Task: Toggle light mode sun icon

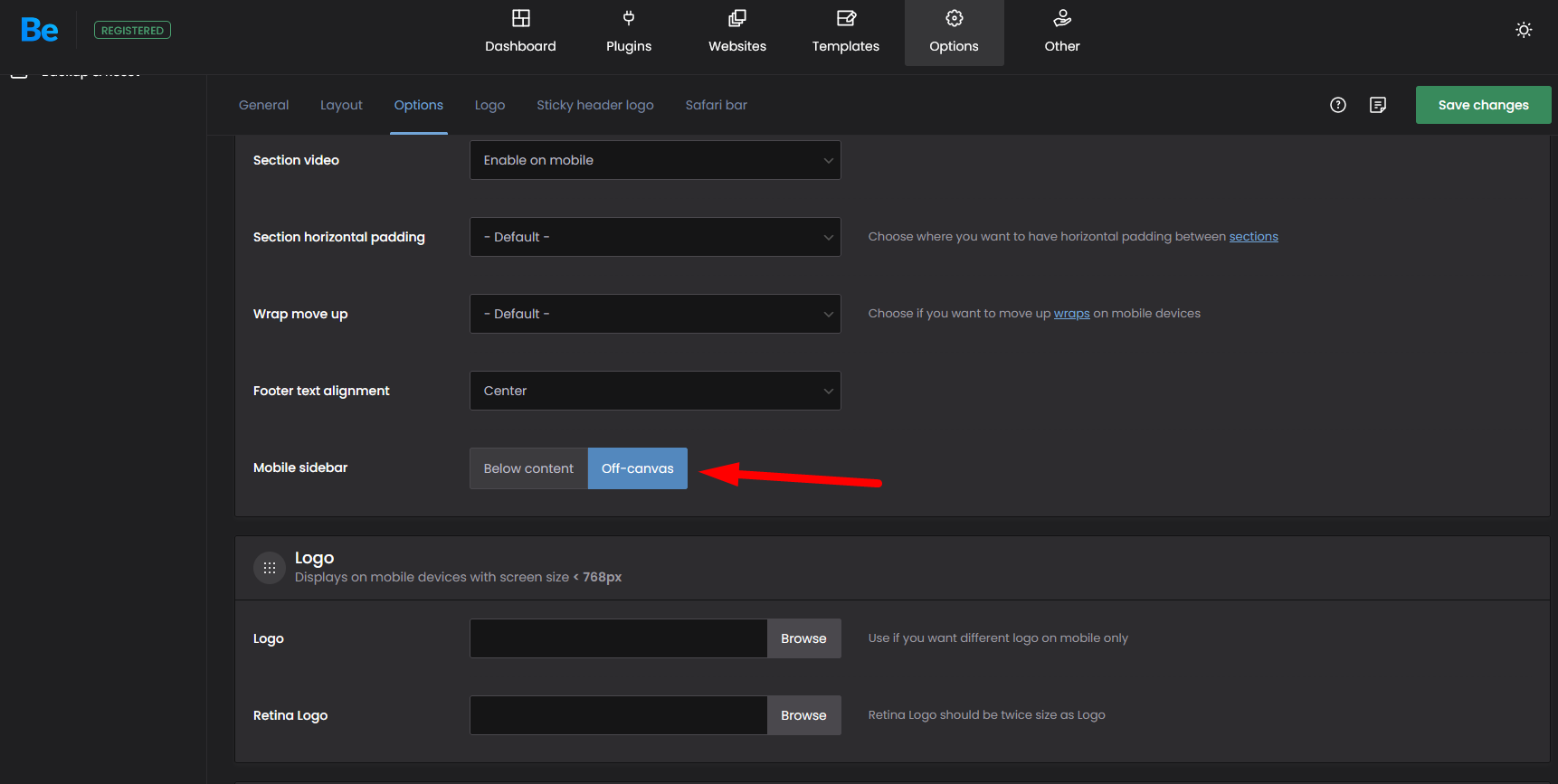Action: (1524, 30)
